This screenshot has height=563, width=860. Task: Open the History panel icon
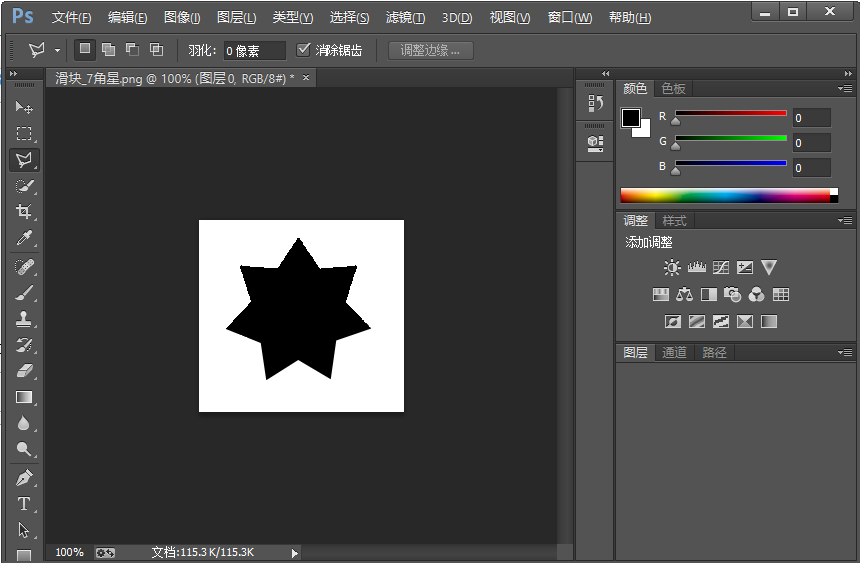(x=595, y=103)
